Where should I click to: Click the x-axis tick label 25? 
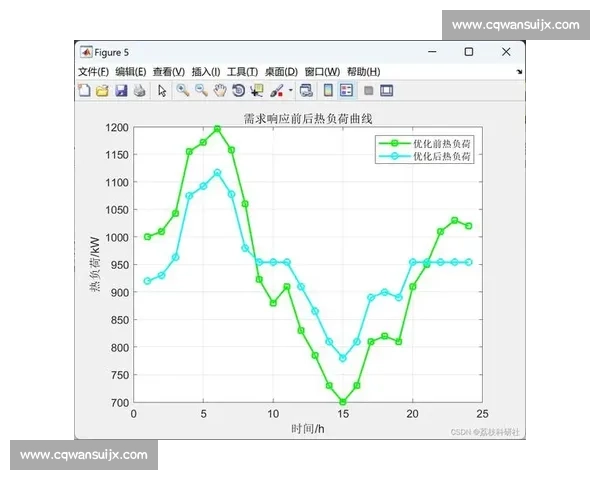(483, 414)
